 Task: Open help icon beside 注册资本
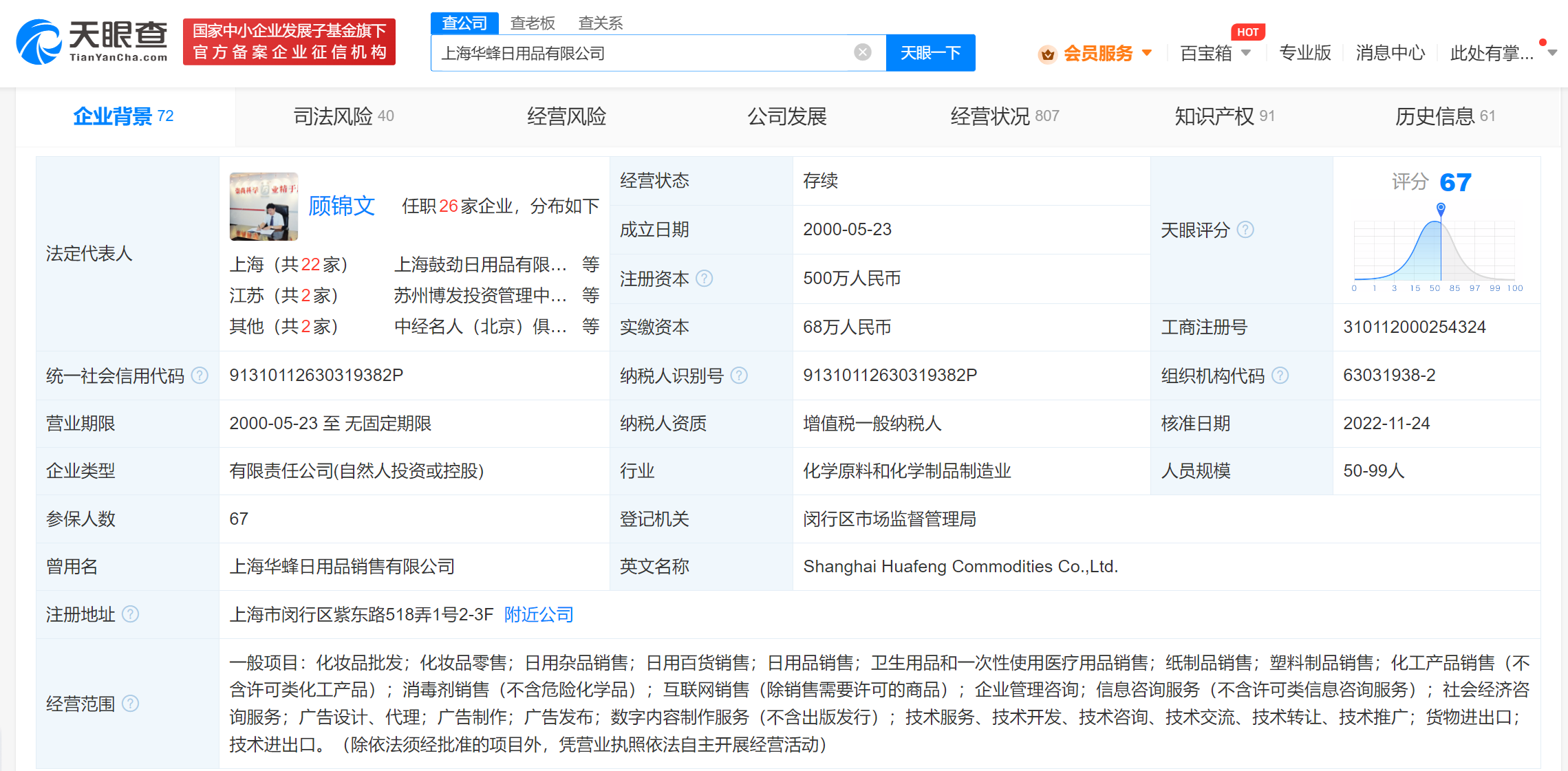705,279
